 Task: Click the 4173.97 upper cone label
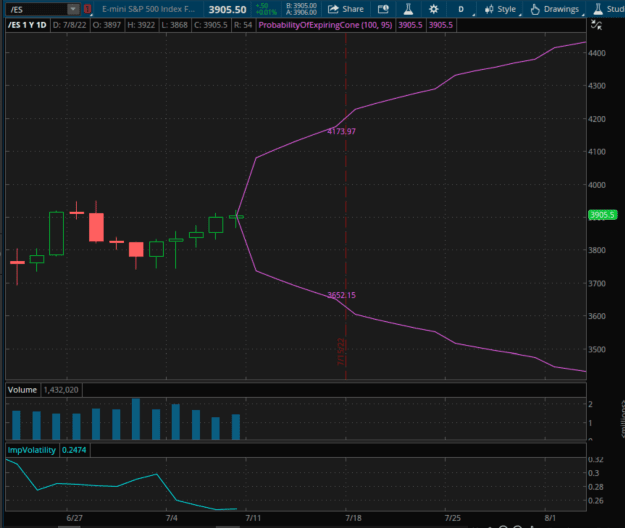coord(341,132)
